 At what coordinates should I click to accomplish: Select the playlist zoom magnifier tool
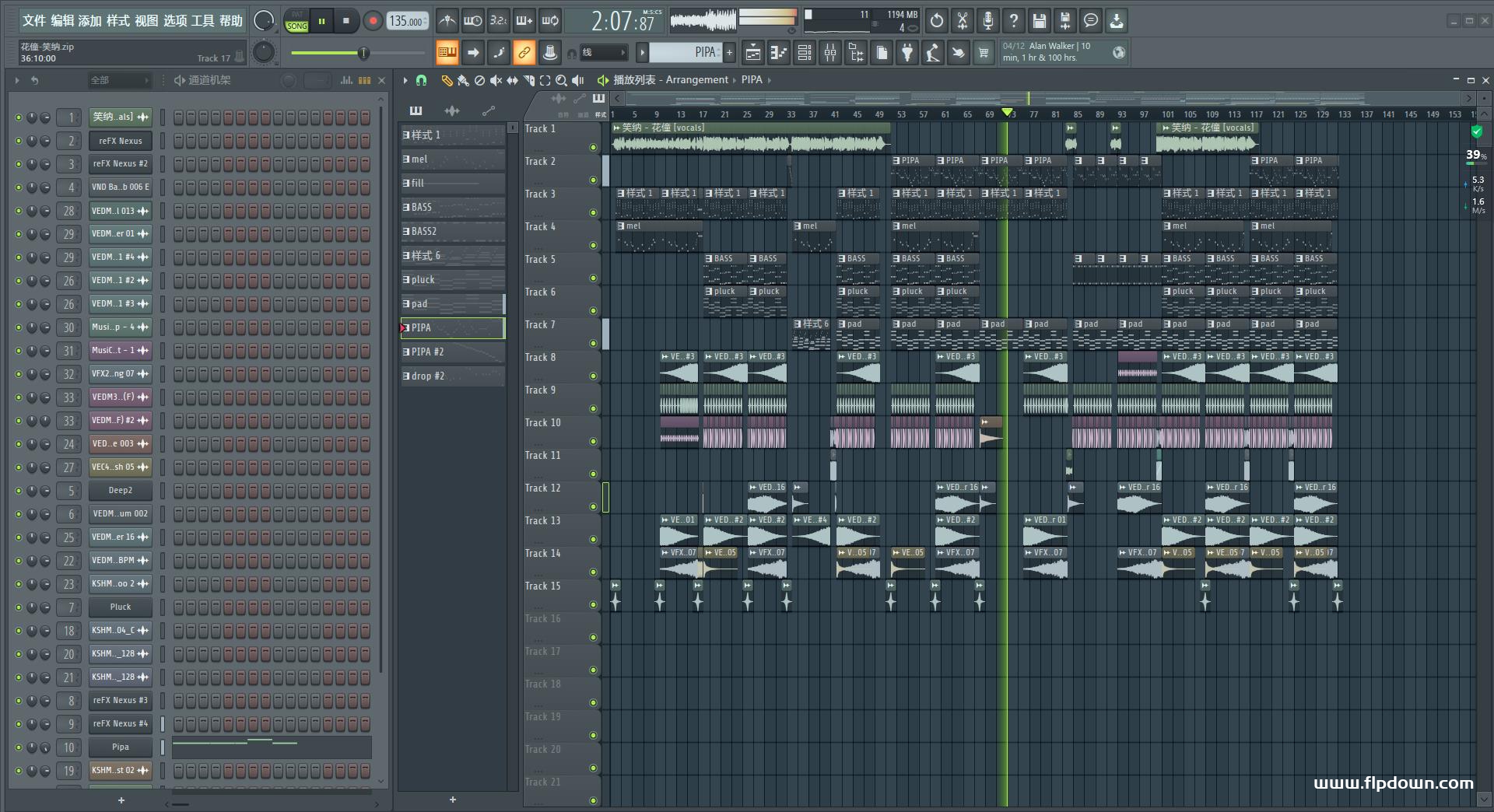[x=561, y=80]
